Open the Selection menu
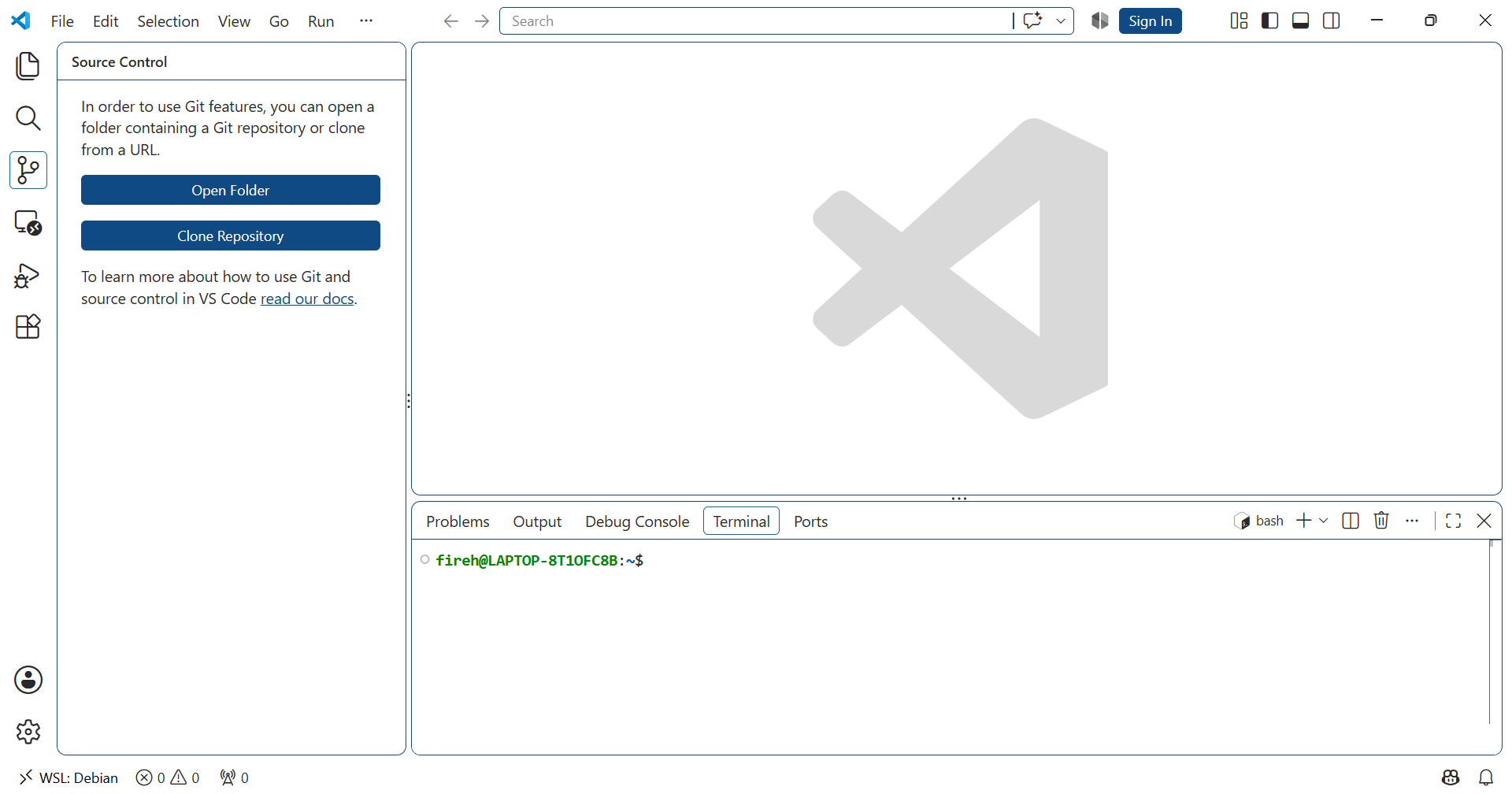 pyautogui.click(x=168, y=21)
